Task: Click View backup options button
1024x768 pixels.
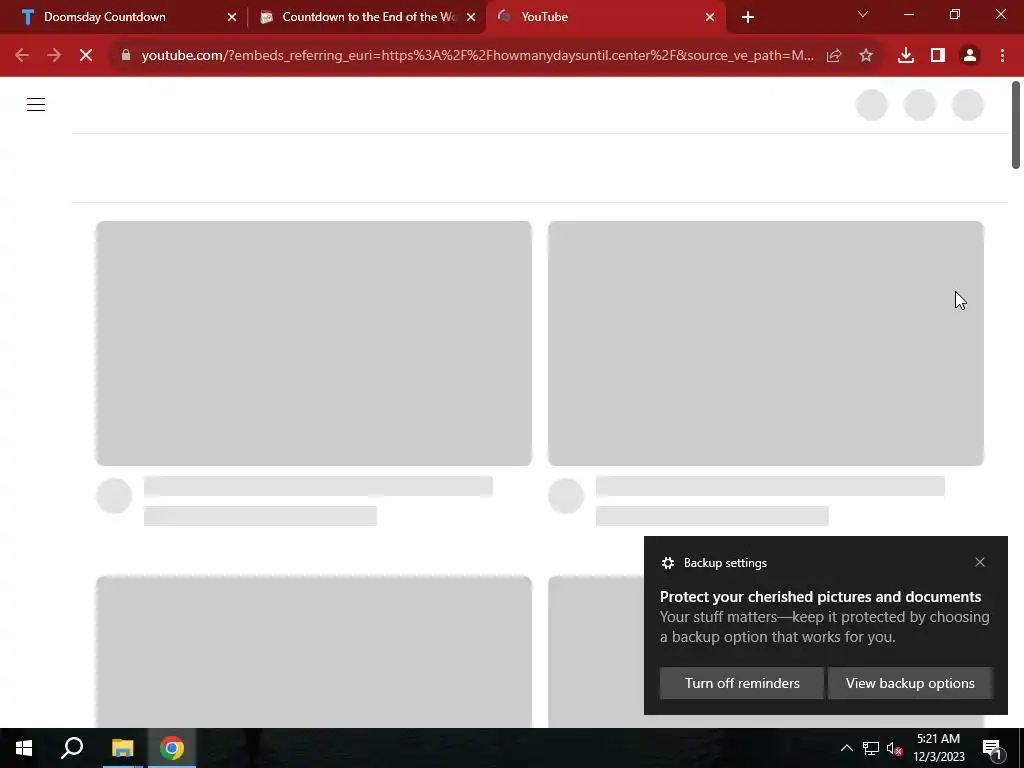Action: click(x=910, y=683)
